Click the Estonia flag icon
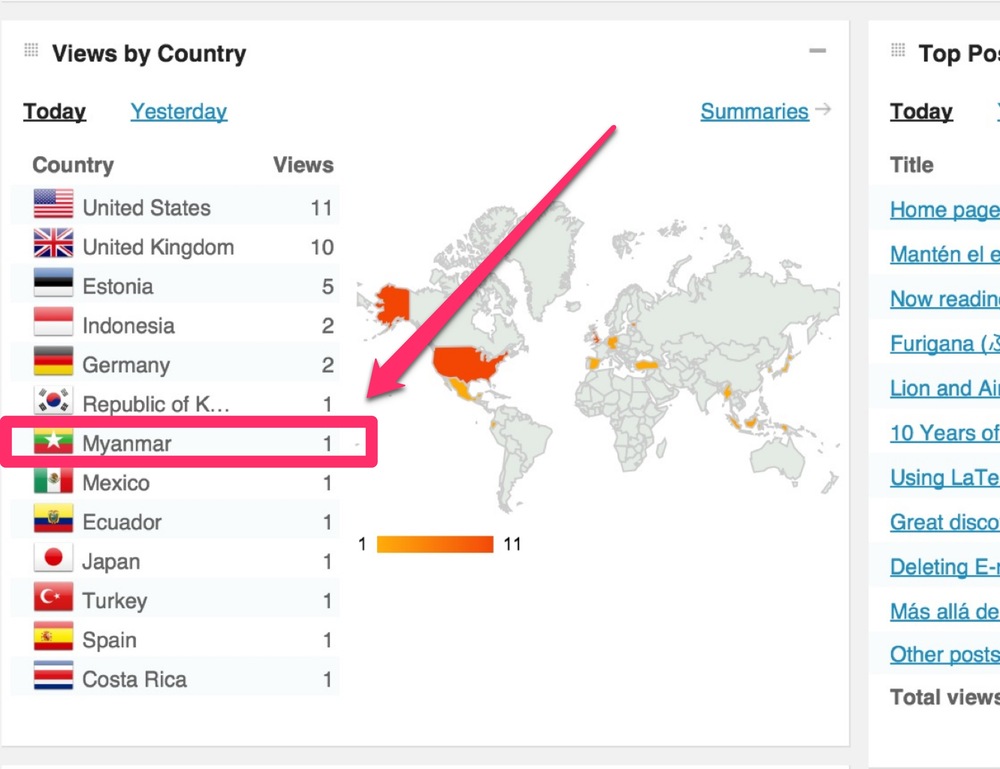Viewport: 1000px width, 769px height. (53, 284)
